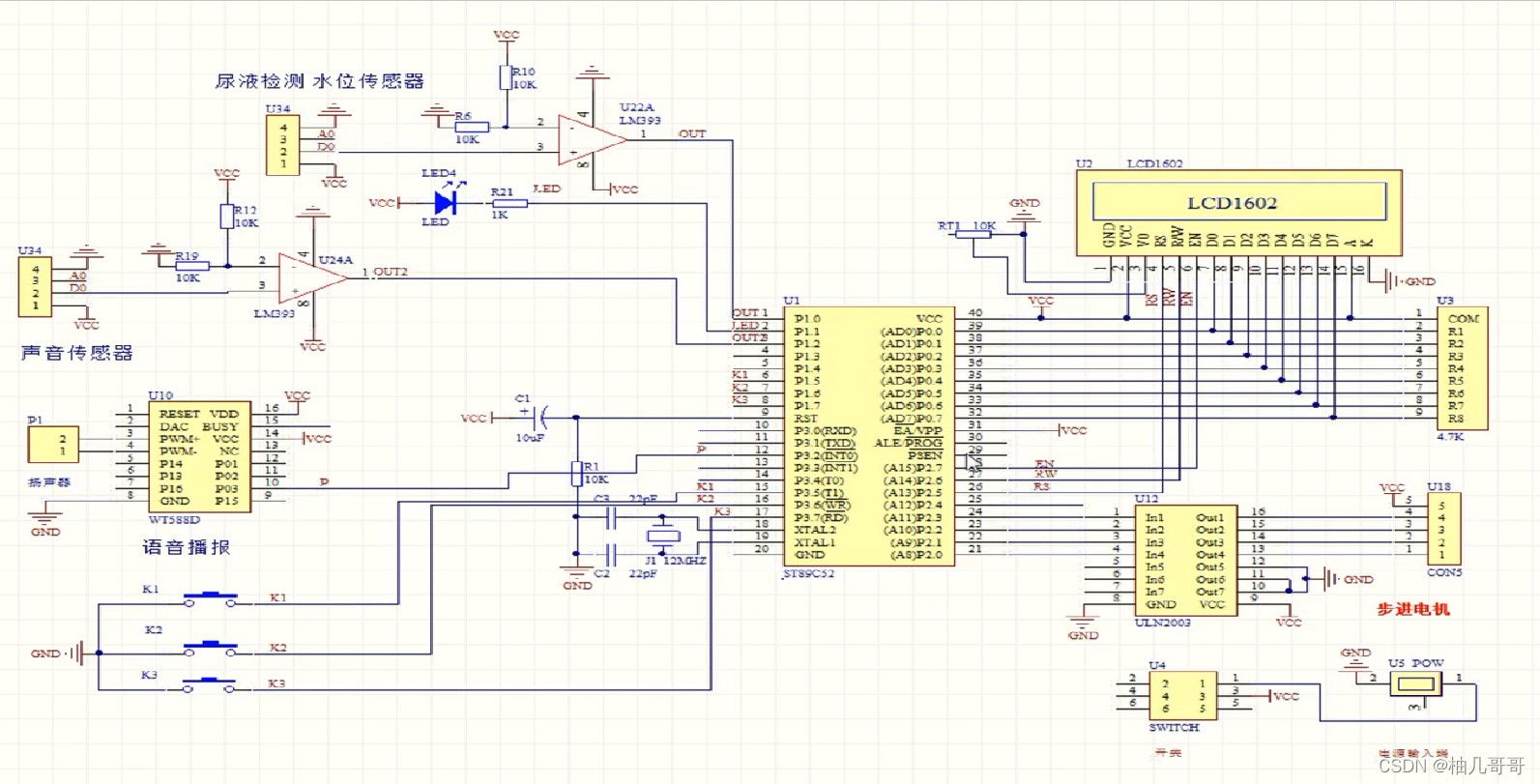Viewport: 1540px width, 784px height.
Task: Click the 'RESET' pin label on U10
Action: point(180,414)
